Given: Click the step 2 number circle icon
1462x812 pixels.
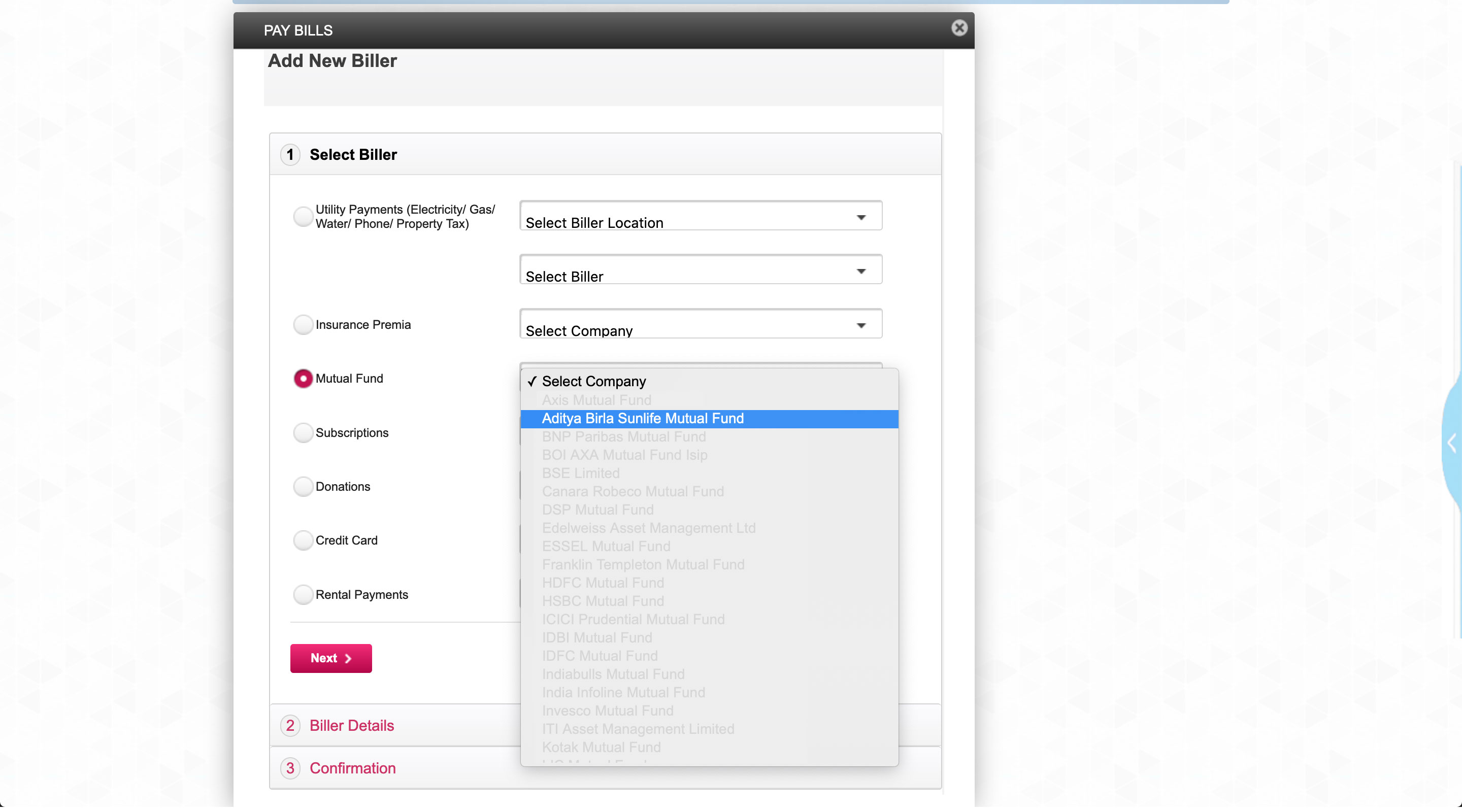Looking at the screenshot, I should 290,725.
